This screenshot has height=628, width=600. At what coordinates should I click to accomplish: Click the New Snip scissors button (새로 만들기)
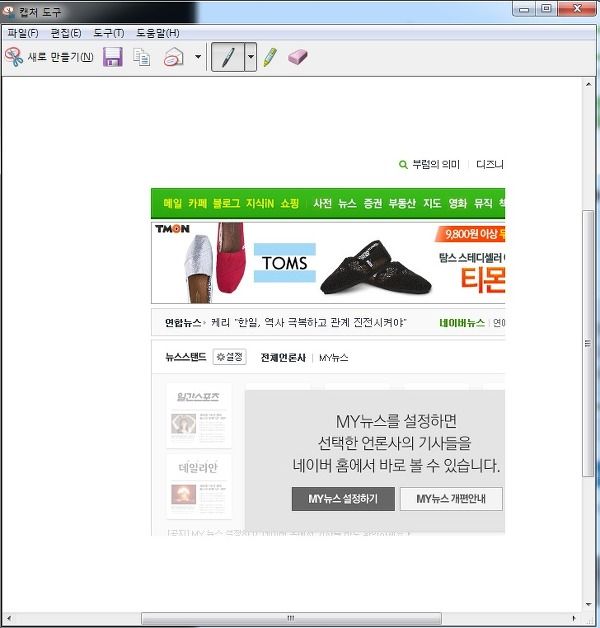coord(49,57)
